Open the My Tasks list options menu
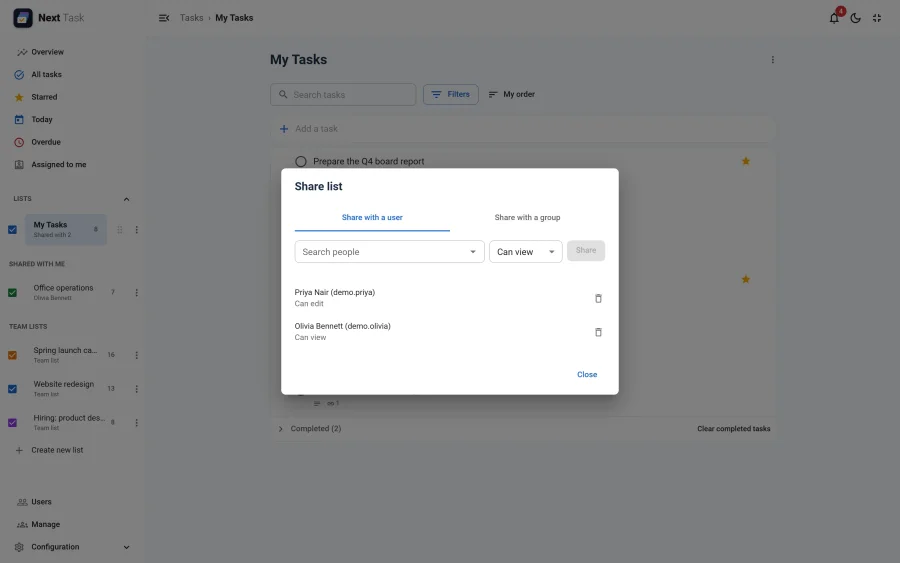900x563 pixels. coord(137,230)
